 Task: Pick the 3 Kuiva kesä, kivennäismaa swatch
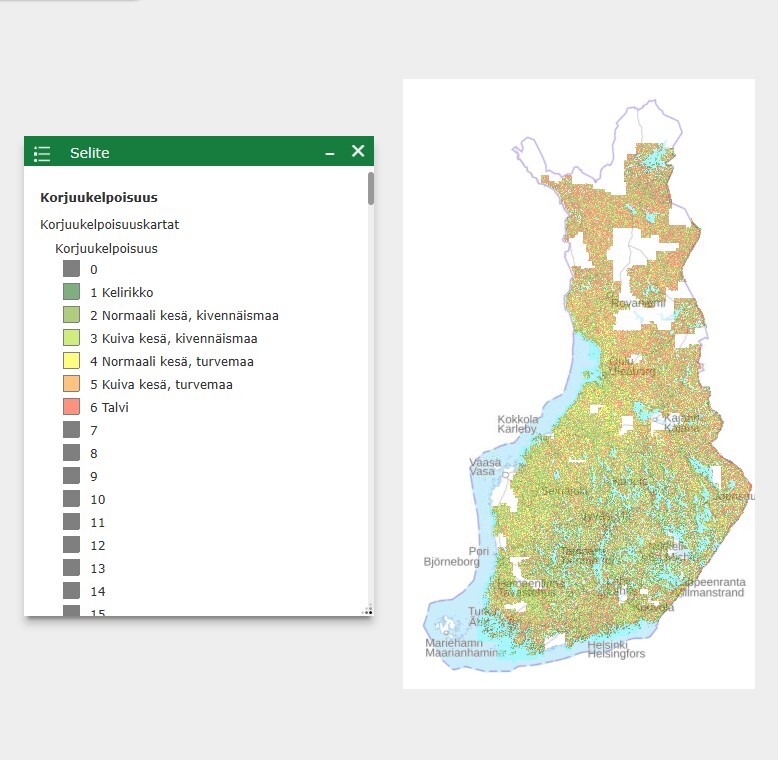click(x=71, y=338)
